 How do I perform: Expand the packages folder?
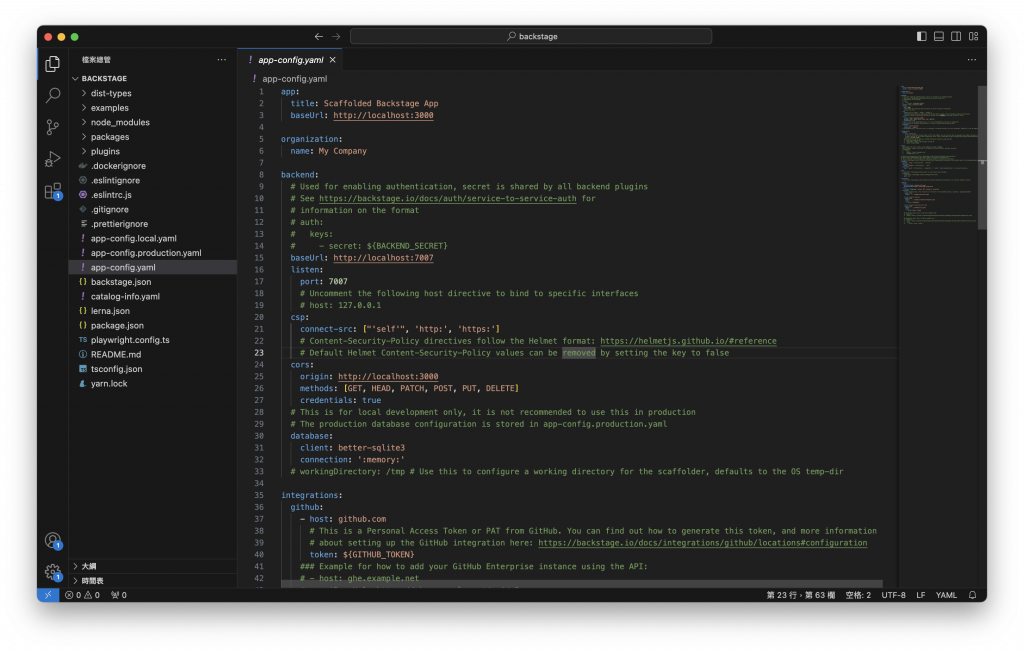point(153,136)
